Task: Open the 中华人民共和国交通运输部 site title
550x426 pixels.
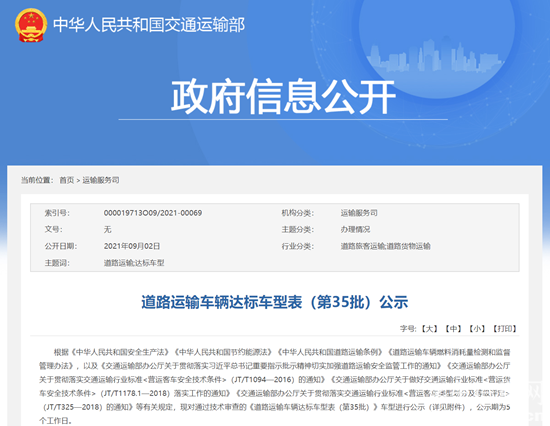Action: coord(149,25)
